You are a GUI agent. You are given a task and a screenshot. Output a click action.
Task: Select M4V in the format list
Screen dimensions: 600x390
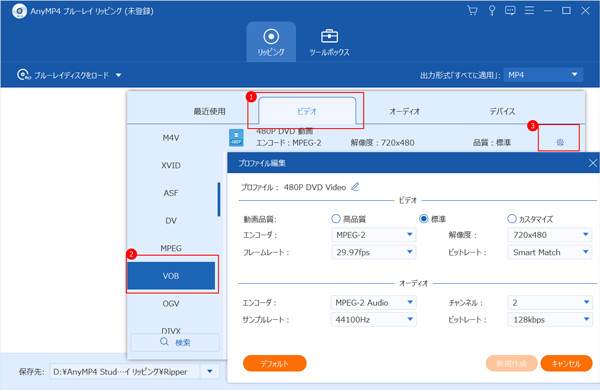pos(171,138)
